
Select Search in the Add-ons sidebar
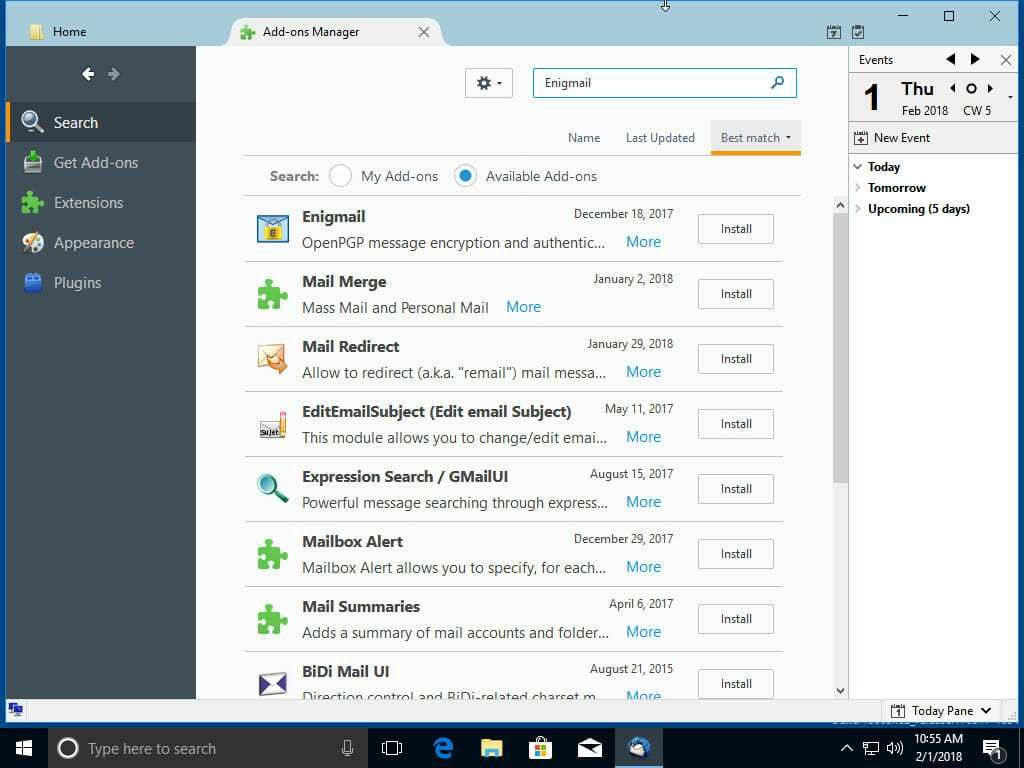pyautogui.click(x=74, y=122)
